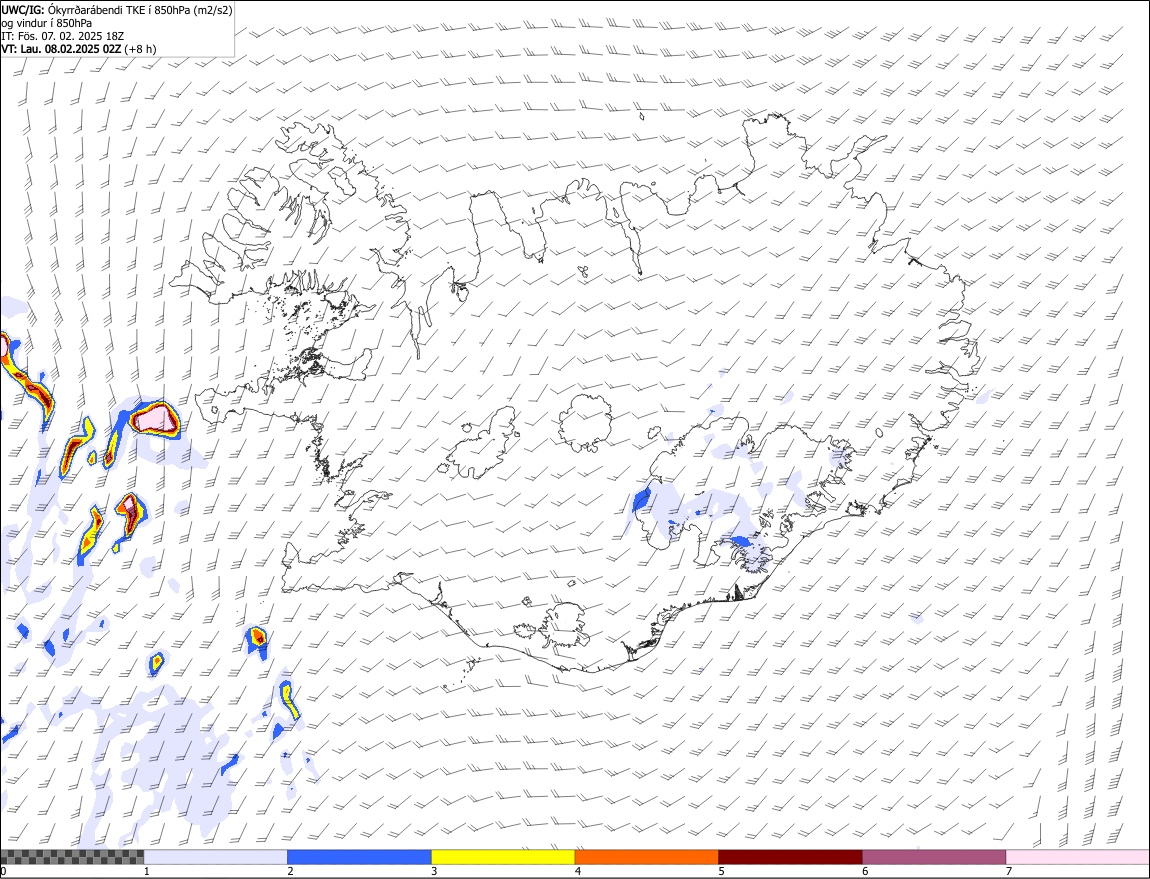Click the legend tick label '1'
Image resolution: width=1150 pixels, height=879 pixels.
click(147, 871)
